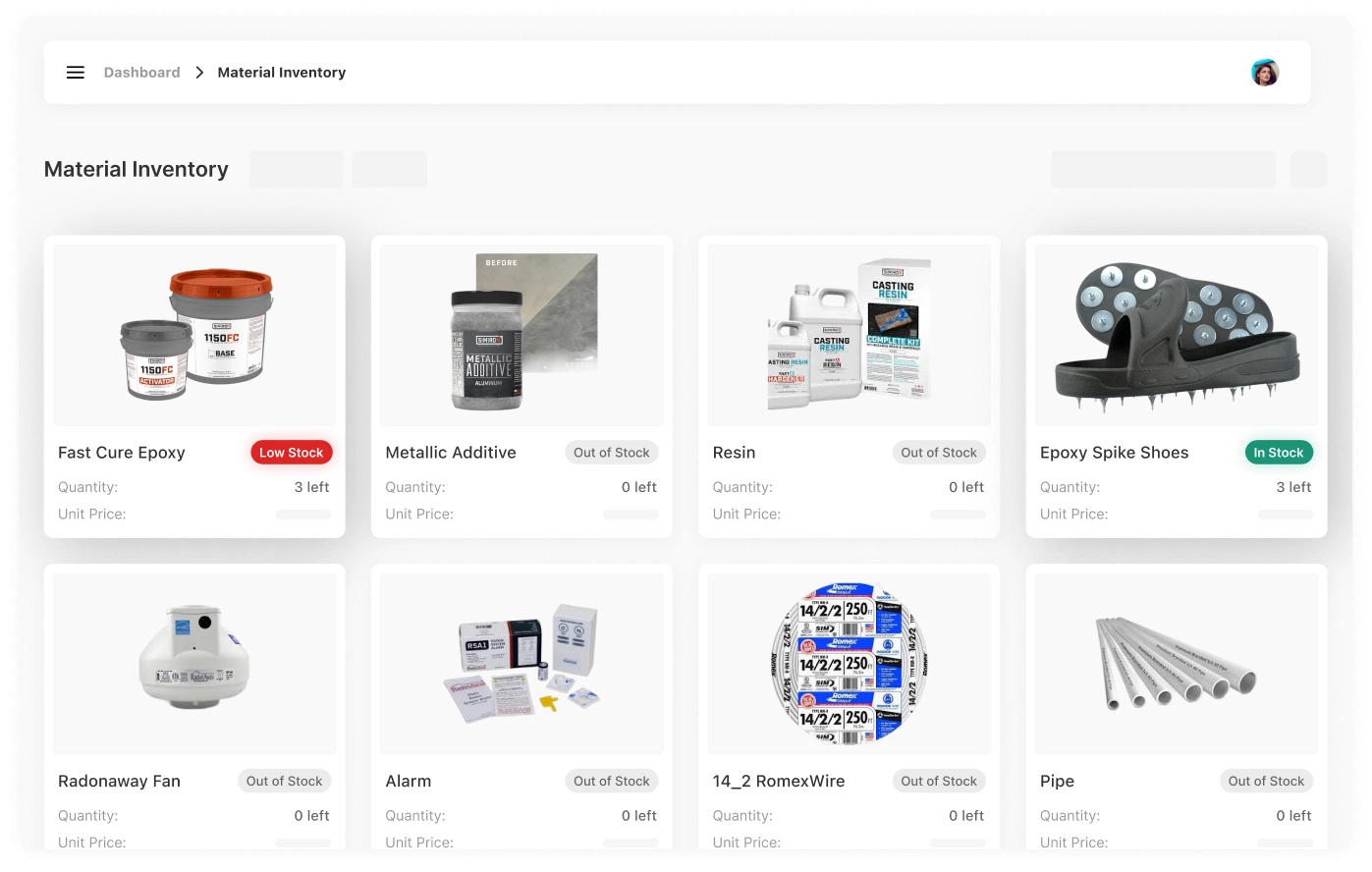Open the Fast Cure Epoxy product image

[x=194, y=335]
